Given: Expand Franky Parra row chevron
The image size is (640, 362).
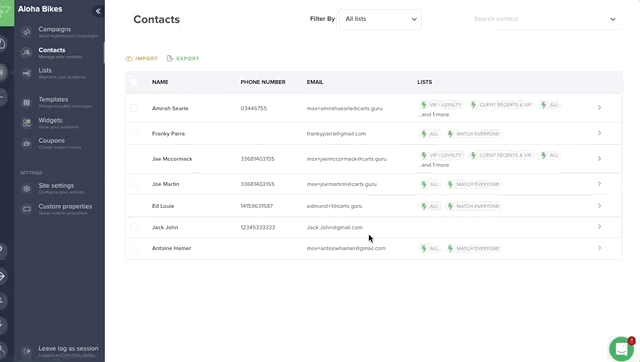Looking at the screenshot, I should (599, 133).
